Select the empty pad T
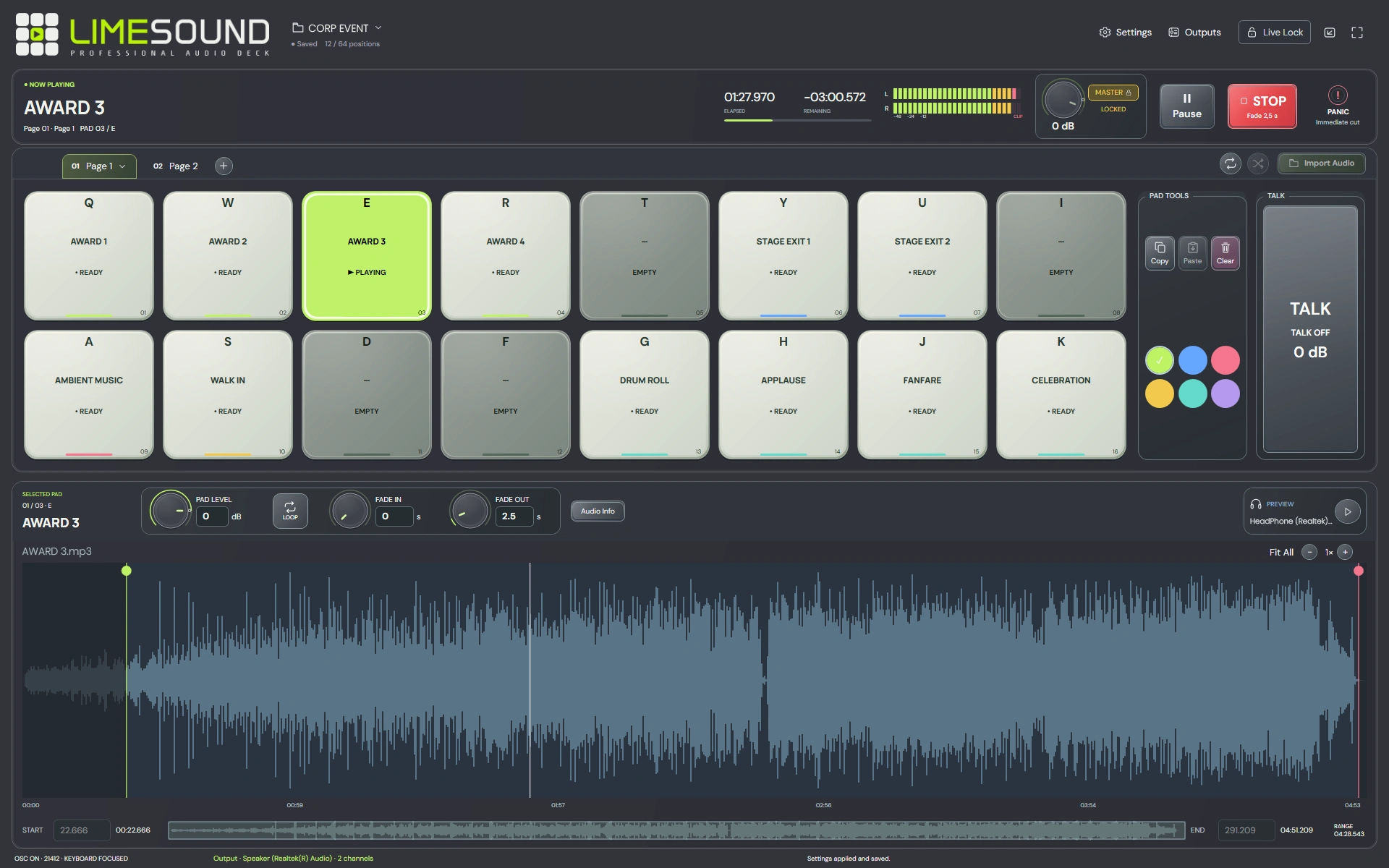This screenshot has height=868, width=1389. pos(645,255)
